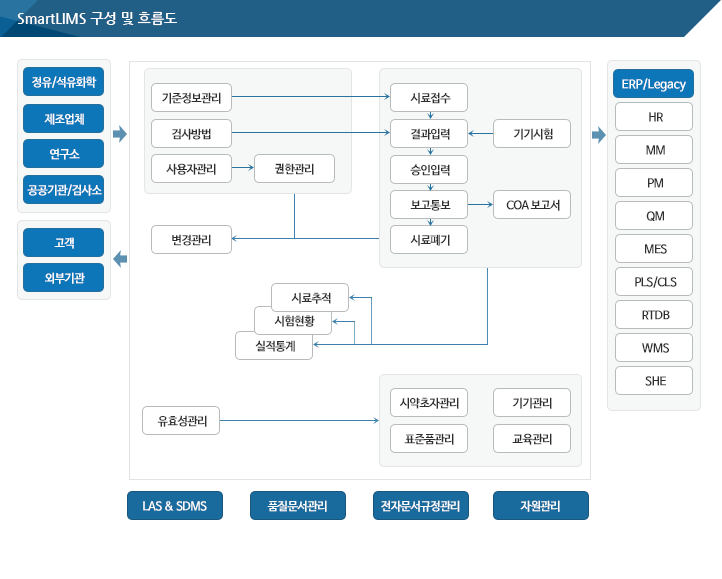Select the 전자문서규정관리 button
Image resolution: width=722 pixels, height=579 pixels.
(420, 506)
